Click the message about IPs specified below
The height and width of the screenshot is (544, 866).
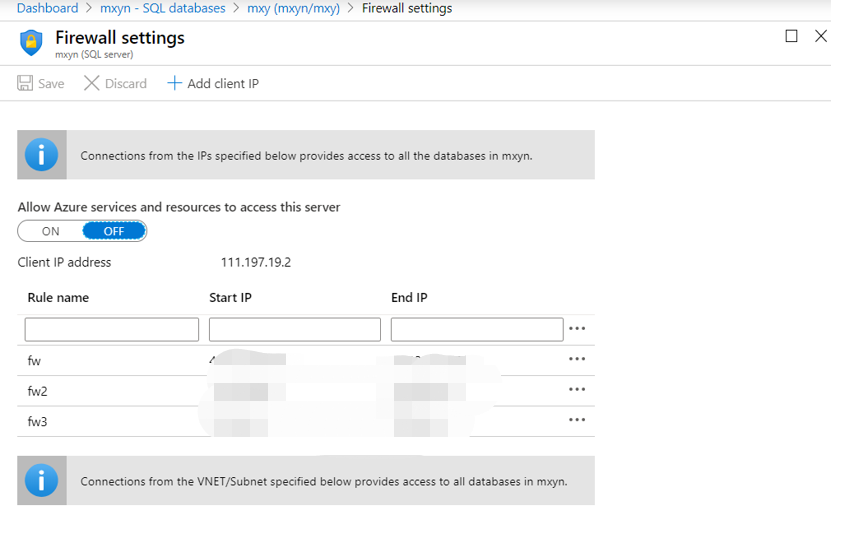coord(307,156)
